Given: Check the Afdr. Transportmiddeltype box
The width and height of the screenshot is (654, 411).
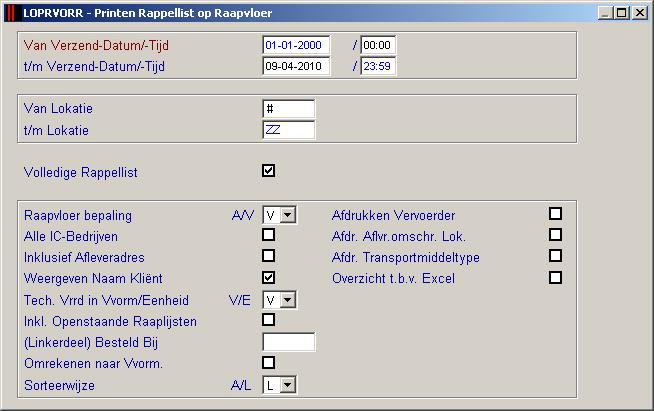Looking at the screenshot, I should click(x=556, y=256).
